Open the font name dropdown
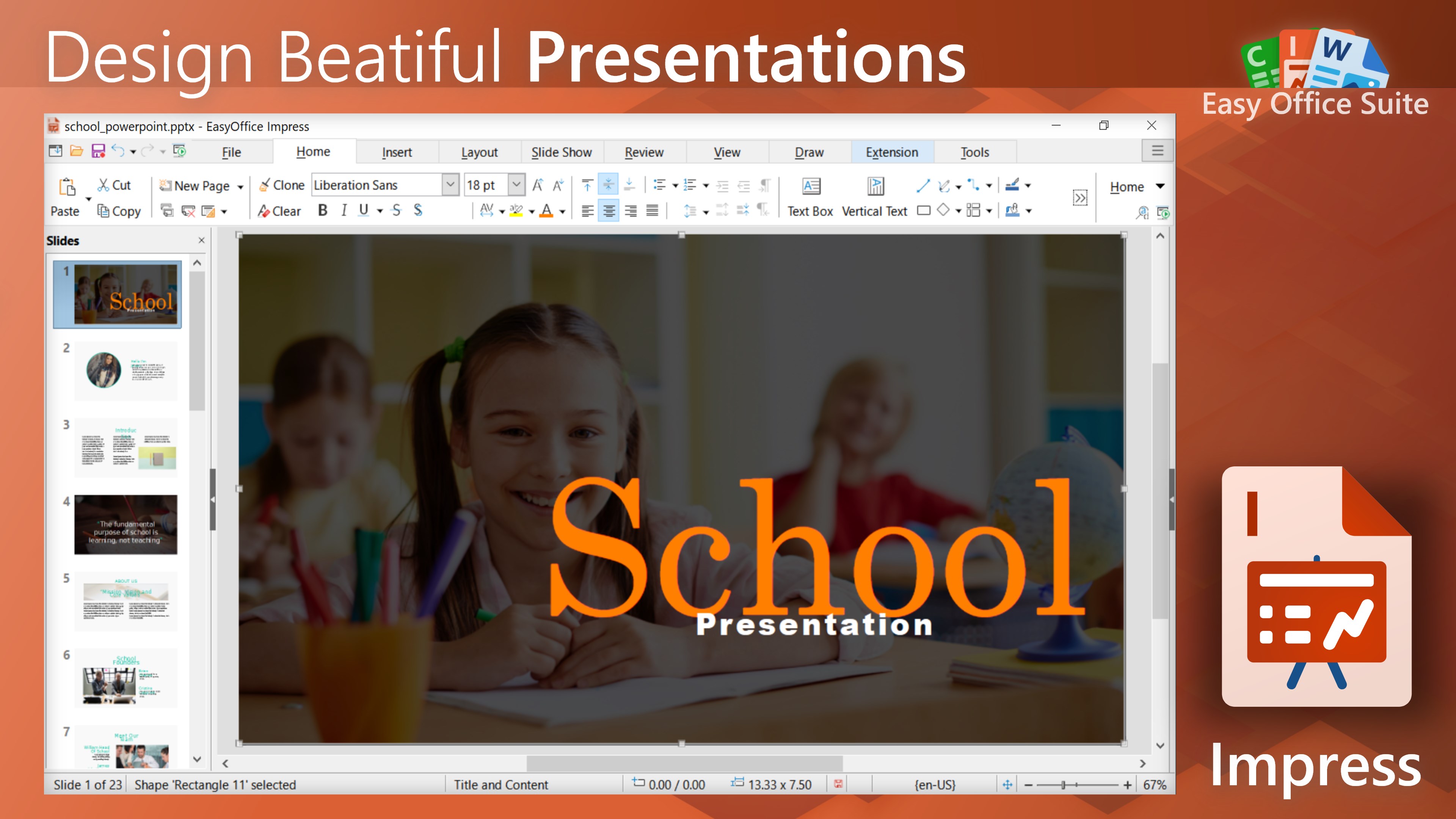 point(450,185)
